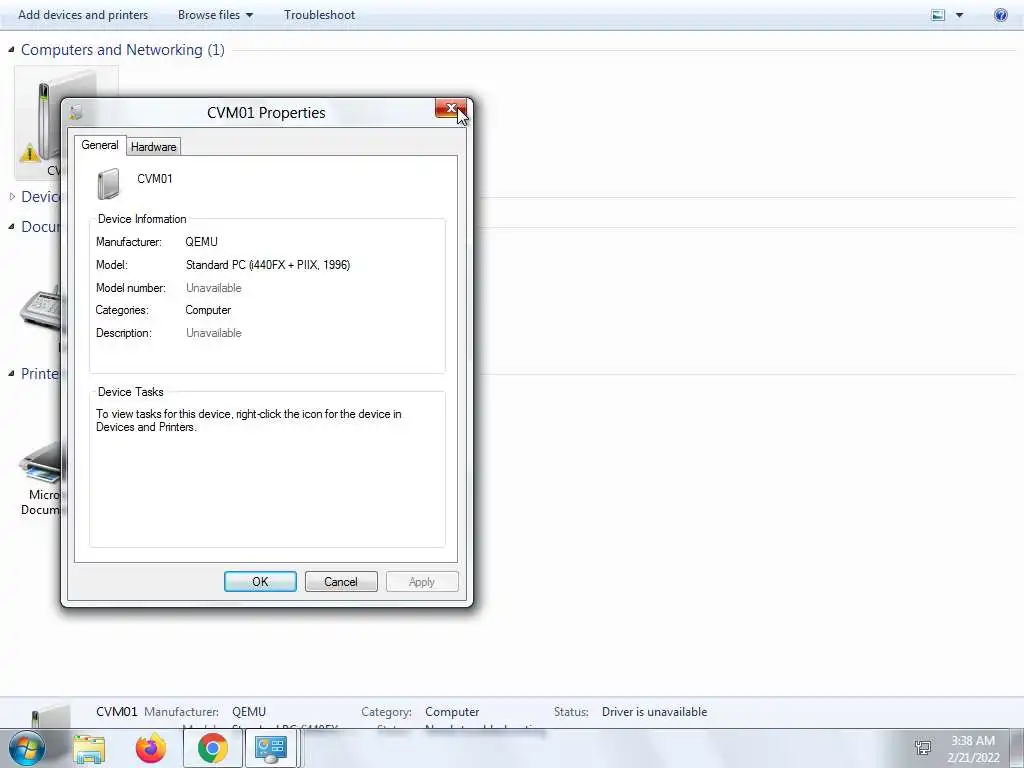Cancel the CVM01 Properties dialog

pos(341,582)
